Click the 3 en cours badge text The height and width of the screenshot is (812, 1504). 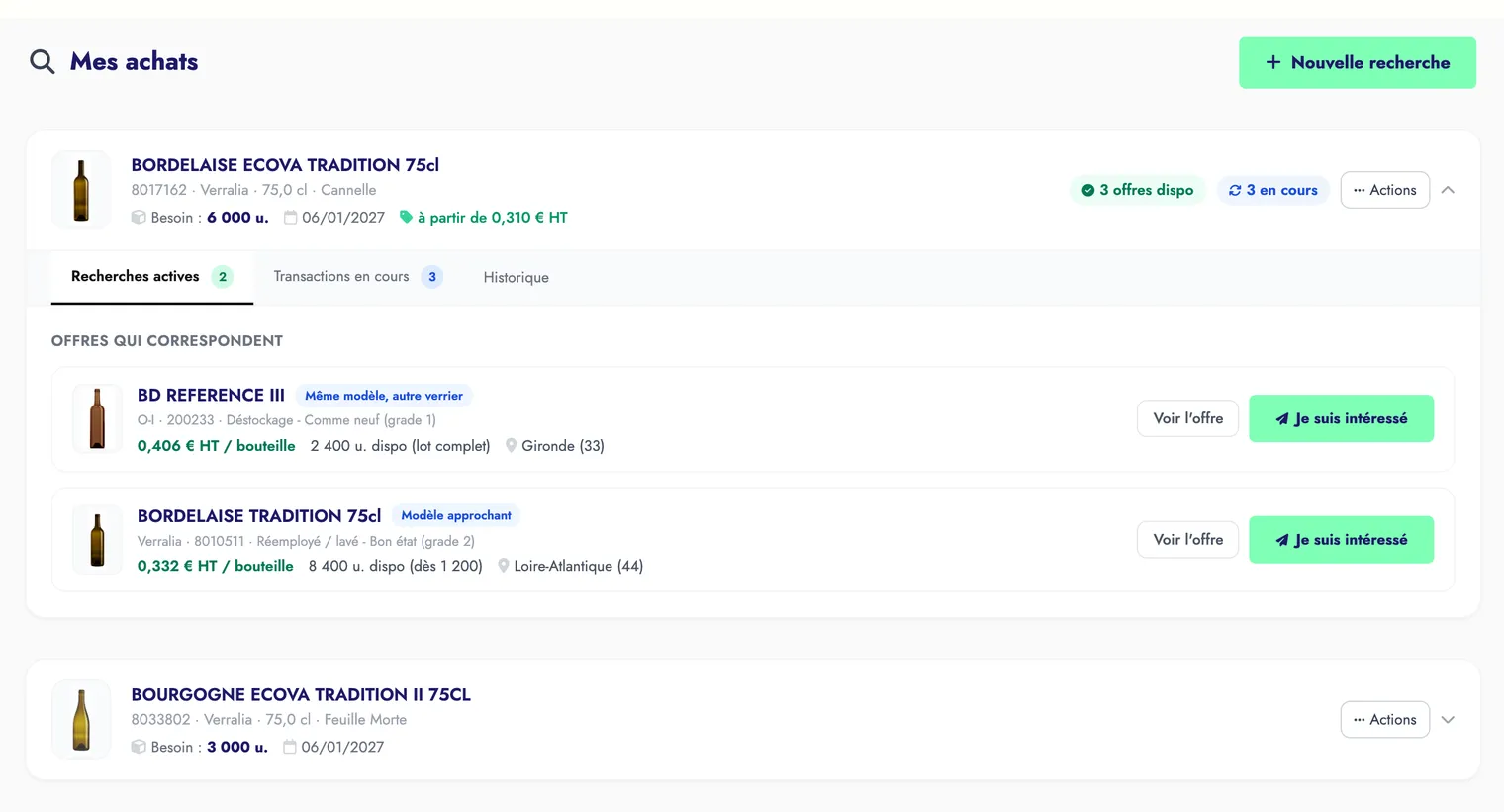click(x=1281, y=190)
